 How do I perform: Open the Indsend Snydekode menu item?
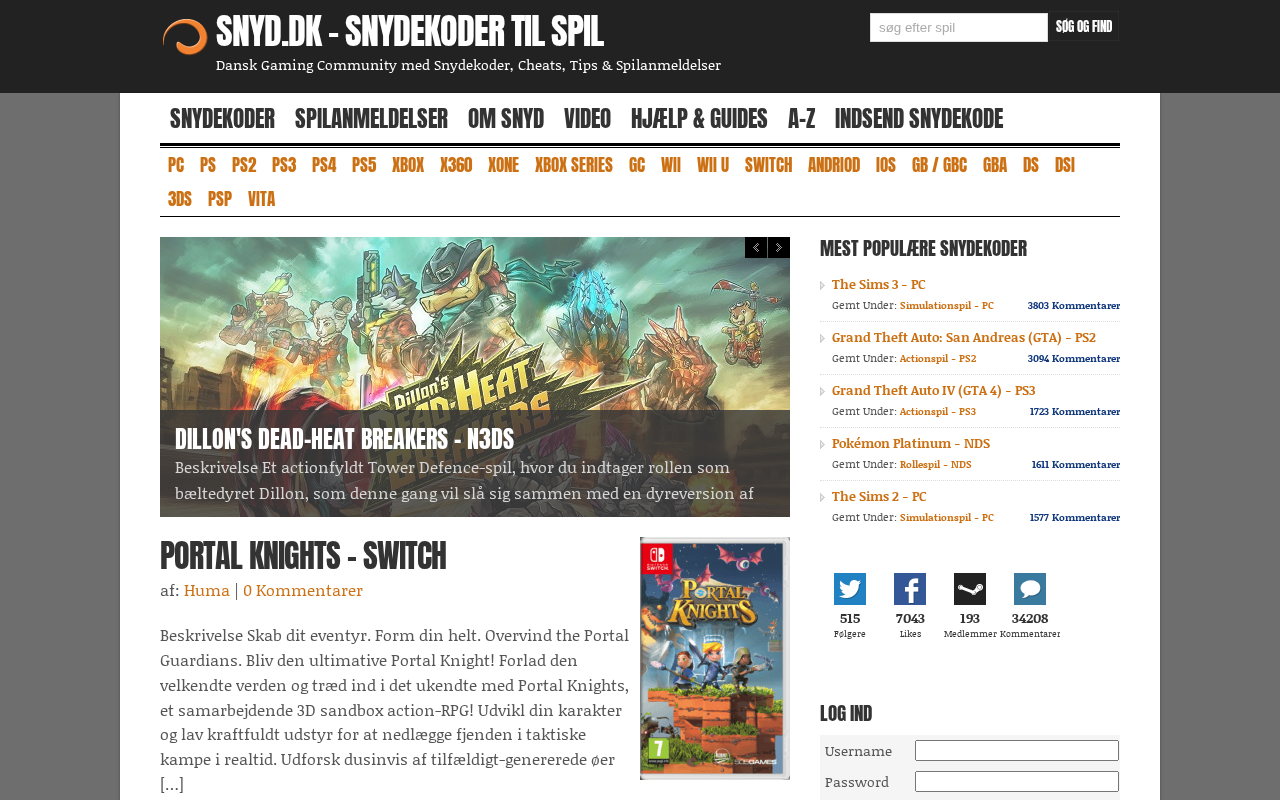click(x=919, y=119)
